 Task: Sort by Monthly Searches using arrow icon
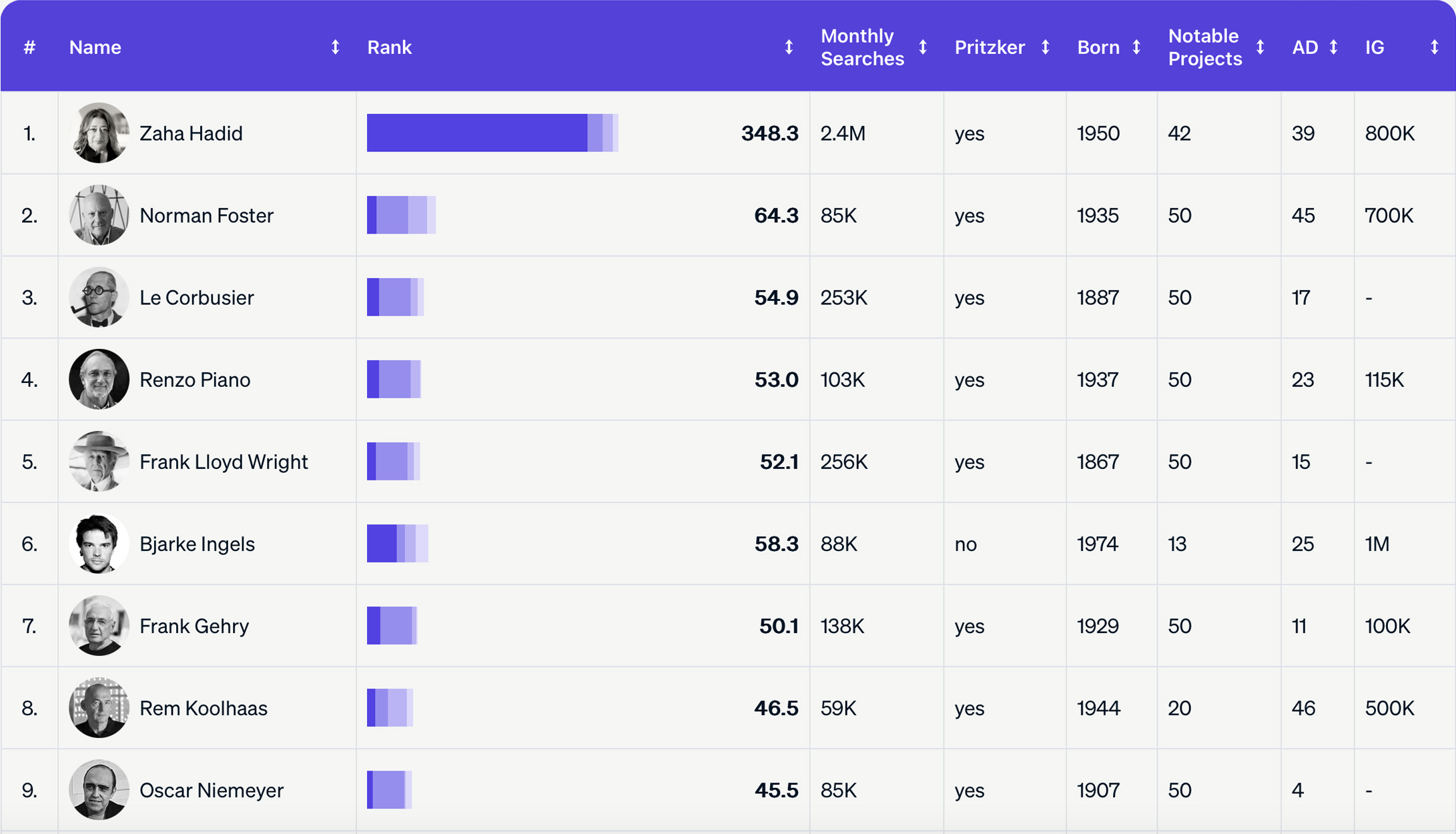pyautogui.click(x=923, y=47)
